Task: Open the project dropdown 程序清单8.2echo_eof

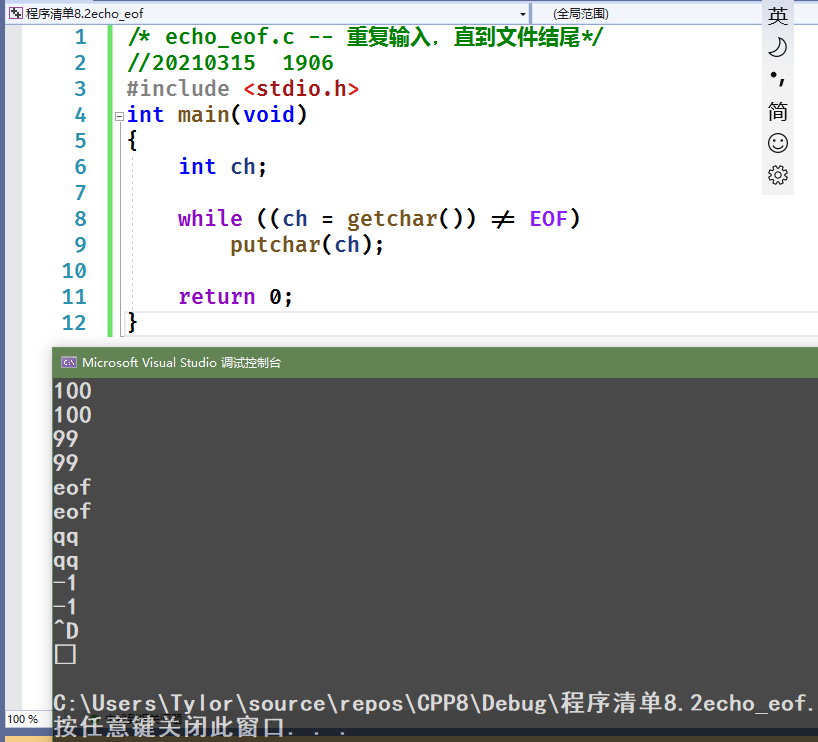Action: pyautogui.click(x=268, y=14)
